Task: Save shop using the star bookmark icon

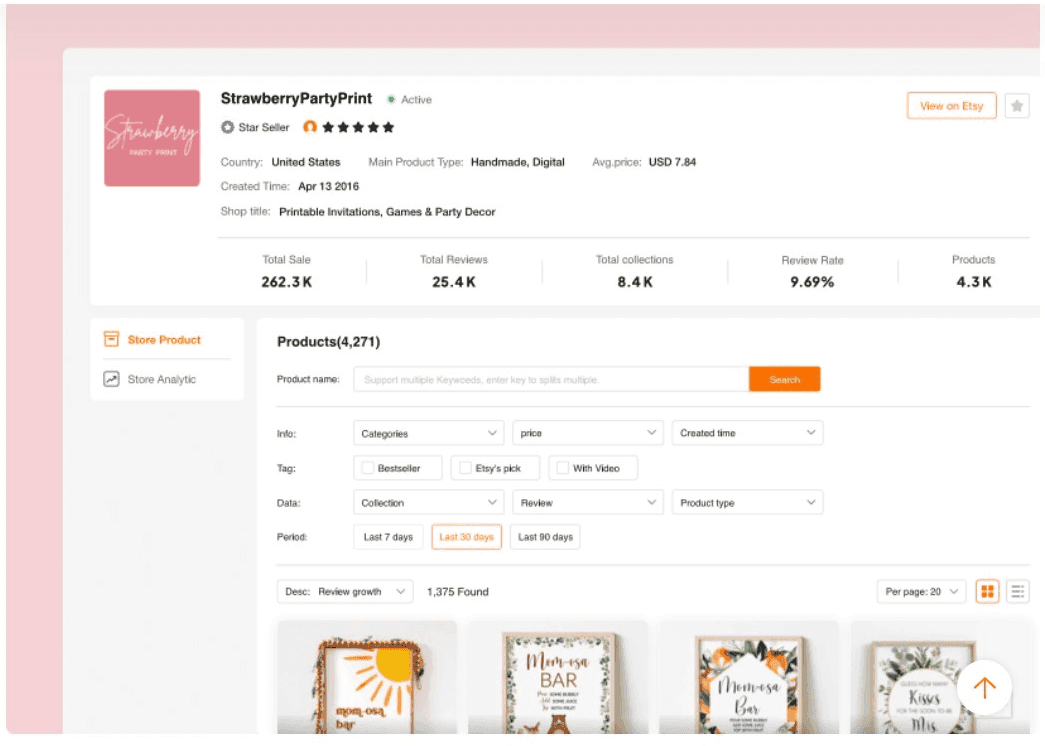Action: click(x=1020, y=105)
